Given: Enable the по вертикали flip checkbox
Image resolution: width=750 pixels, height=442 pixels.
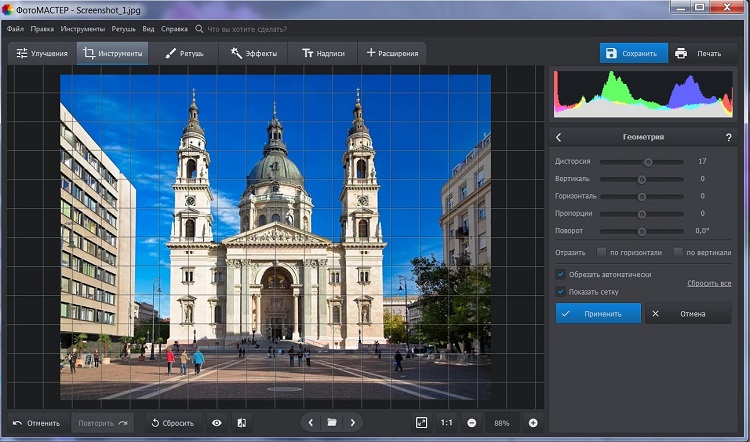Looking at the screenshot, I should (x=678, y=252).
